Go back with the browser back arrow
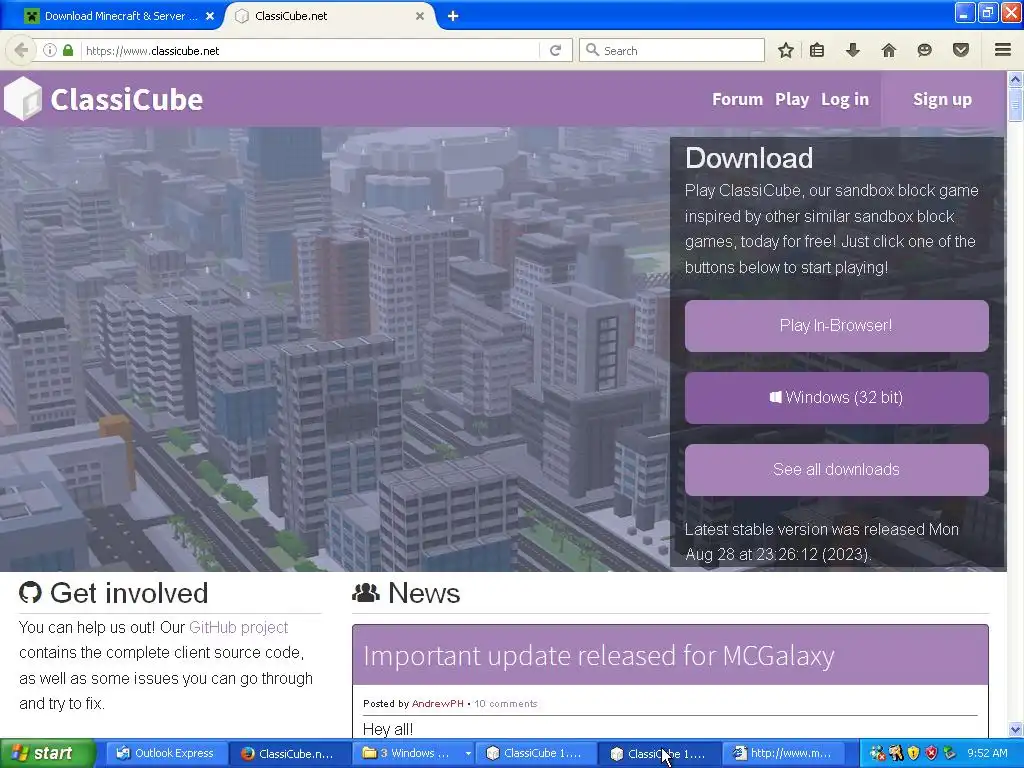1024x768 pixels. [22, 50]
